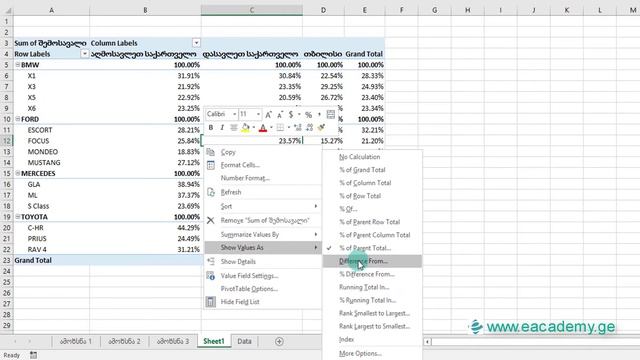Select % of Column Total

coord(372,183)
